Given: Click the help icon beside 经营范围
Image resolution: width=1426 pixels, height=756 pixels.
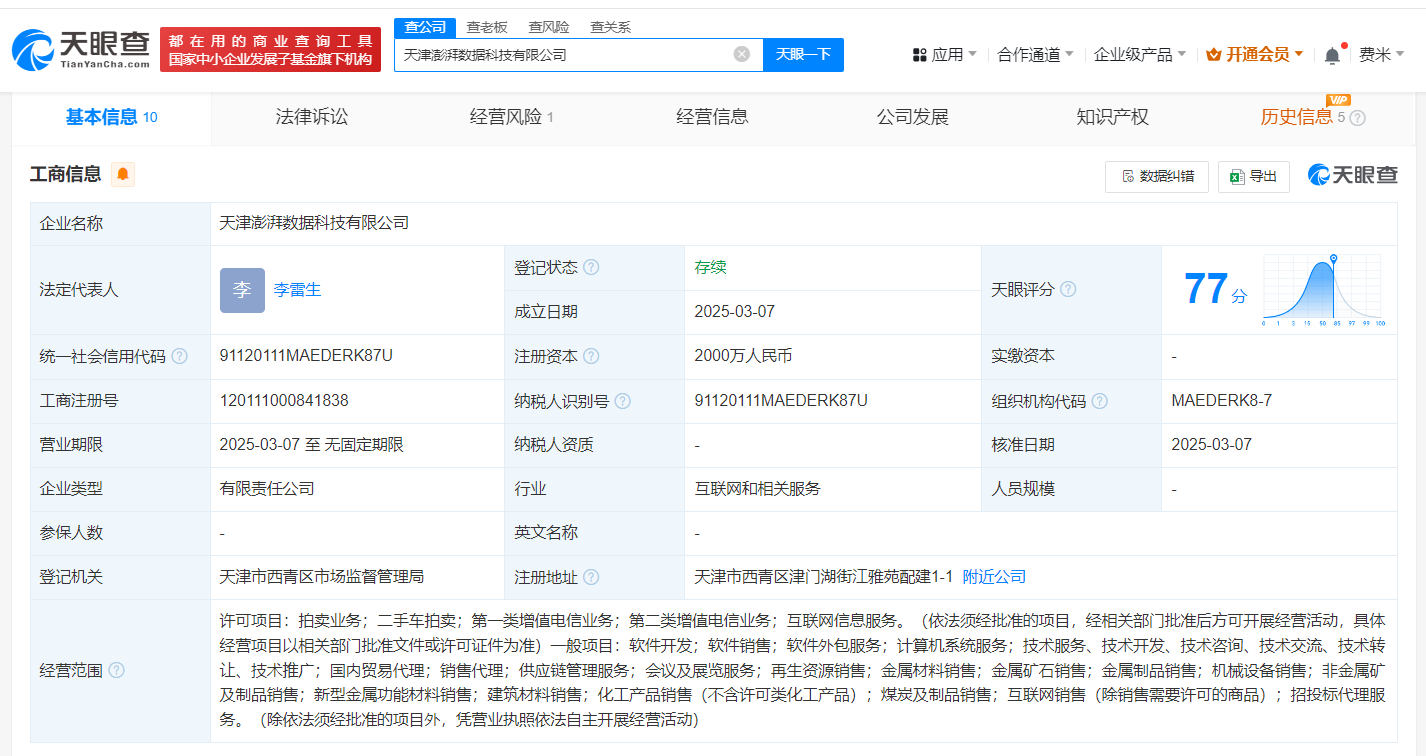Looking at the screenshot, I should (x=117, y=670).
